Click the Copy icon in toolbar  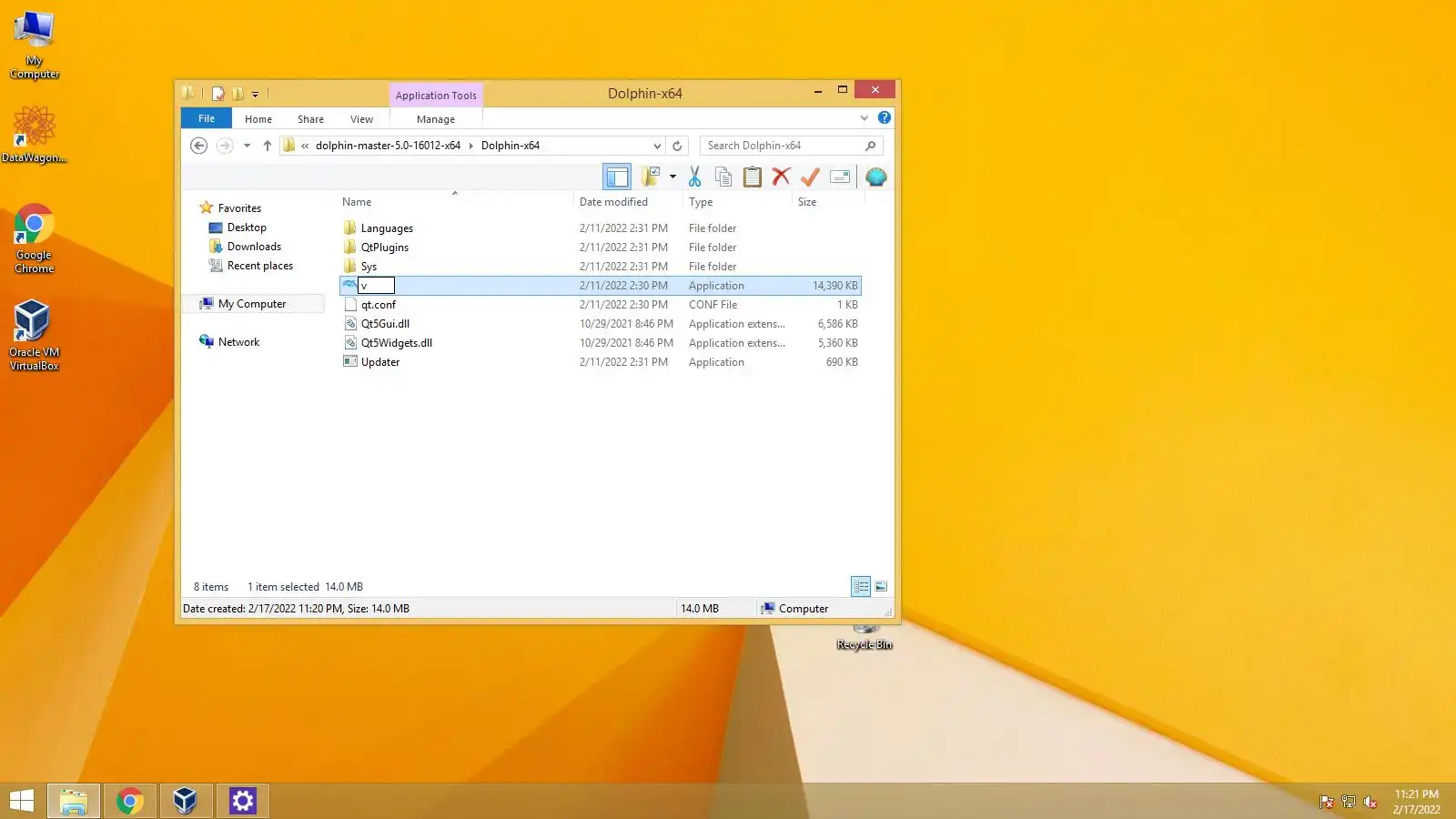(723, 177)
